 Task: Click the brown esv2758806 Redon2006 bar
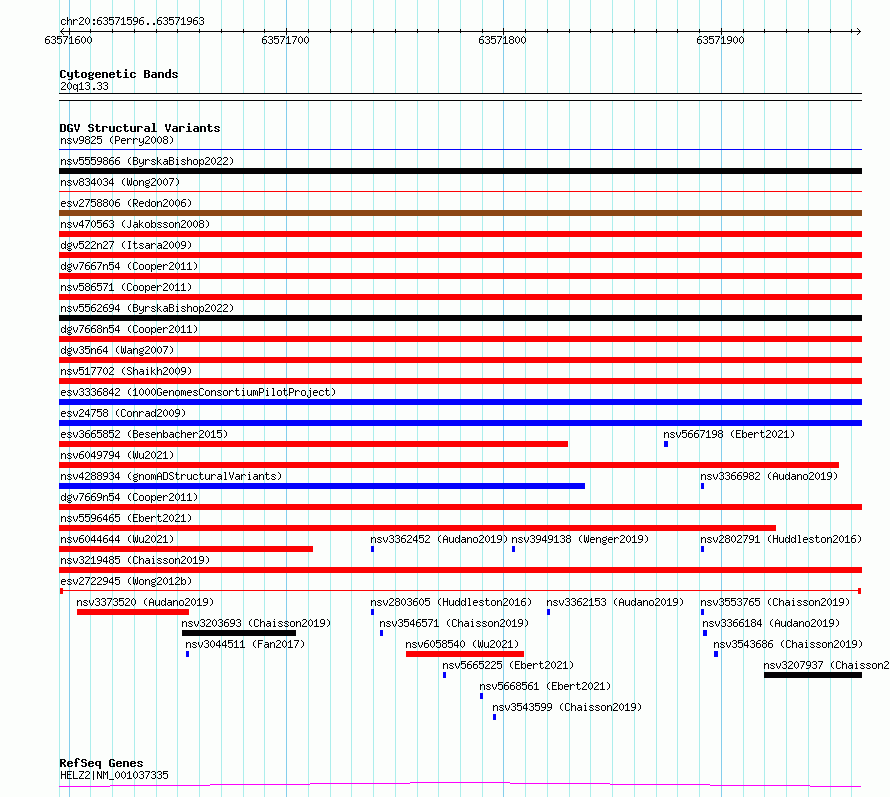click(460, 213)
